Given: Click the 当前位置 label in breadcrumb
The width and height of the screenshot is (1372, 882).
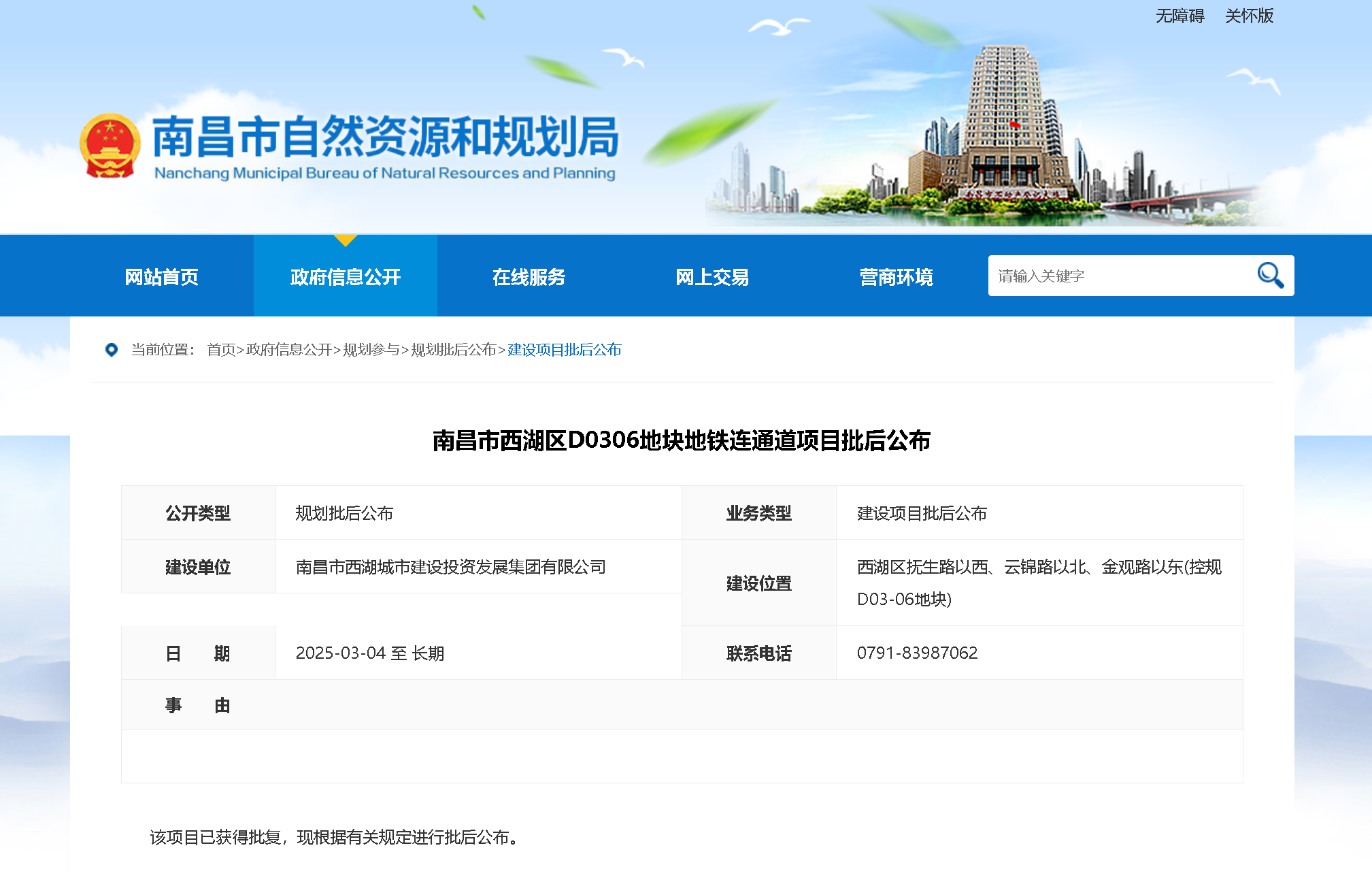Looking at the screenshot, I should click(x=163, y=350).
